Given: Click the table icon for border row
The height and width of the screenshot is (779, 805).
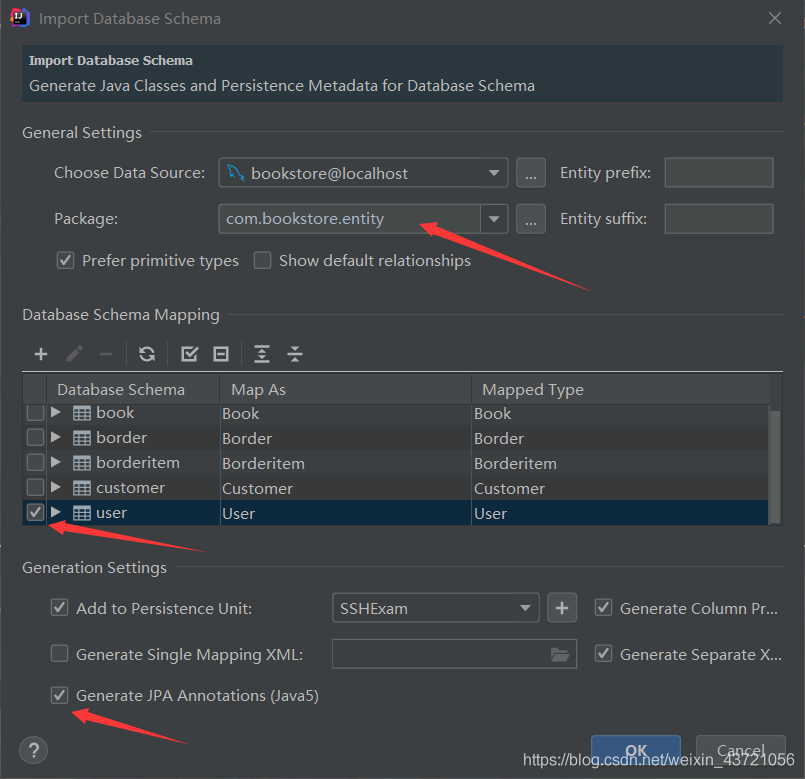Looking at the screenshot, I should pyautogui.click(x=82, y=438).
